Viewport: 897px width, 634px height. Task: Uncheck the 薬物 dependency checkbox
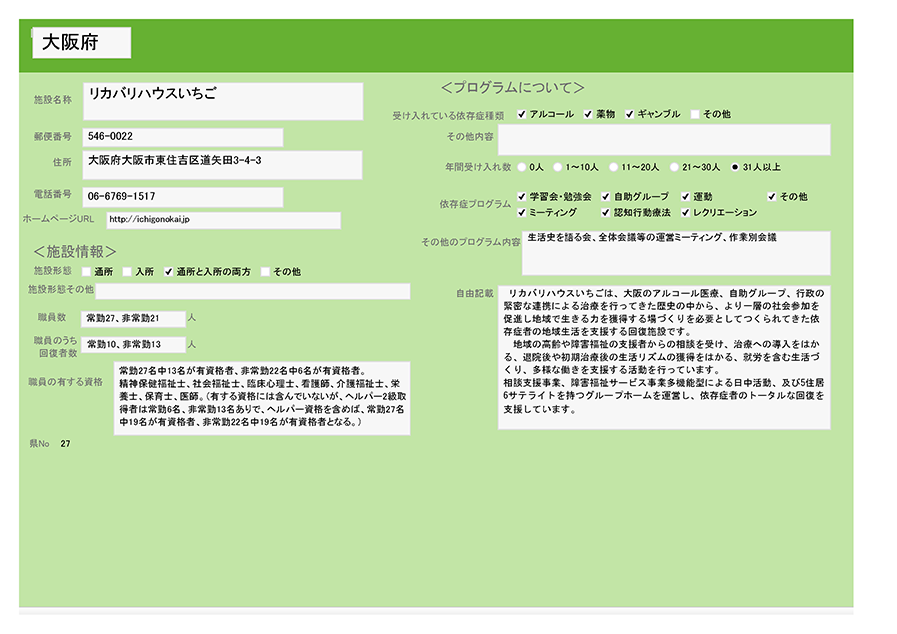(589, 114)
